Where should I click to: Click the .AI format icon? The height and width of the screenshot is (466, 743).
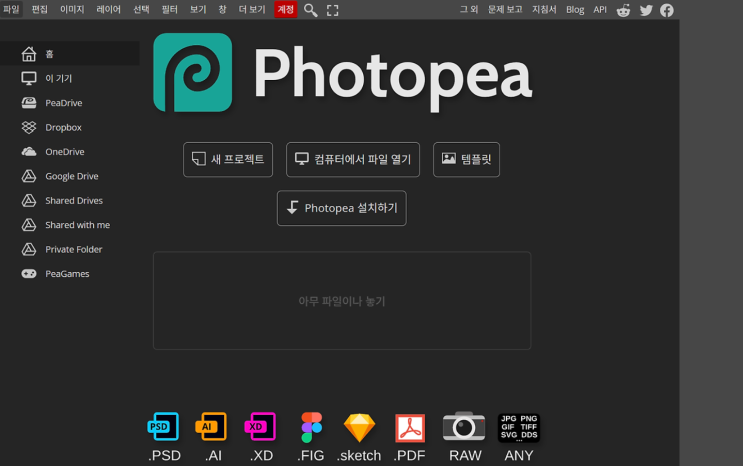pyautogui.click(x=211, y=426)
